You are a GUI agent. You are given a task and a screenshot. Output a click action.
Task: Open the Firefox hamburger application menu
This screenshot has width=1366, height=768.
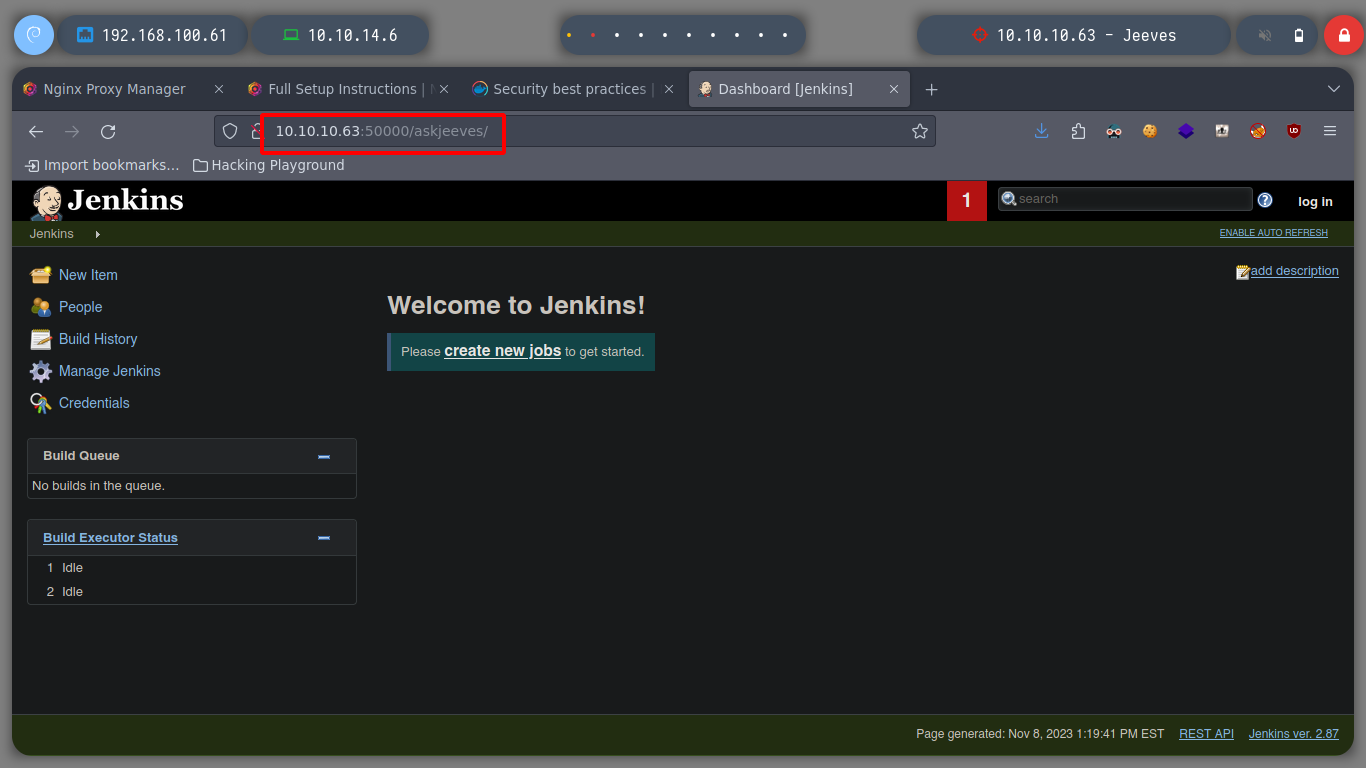coord(1330,131)
